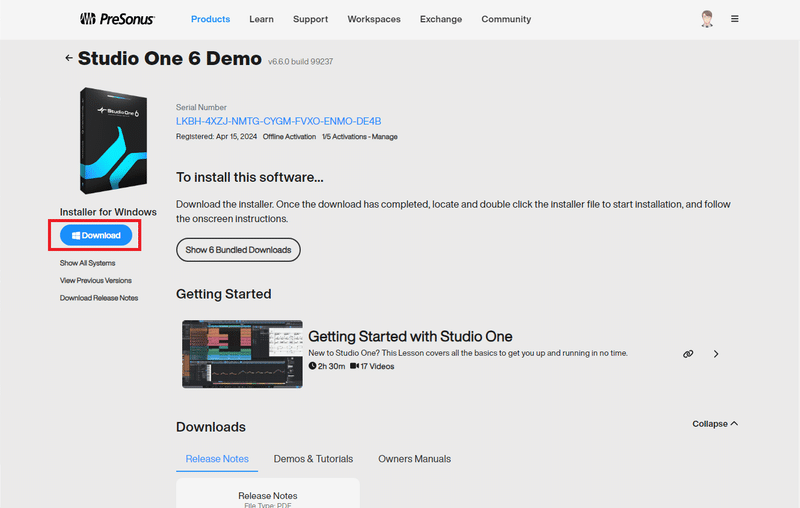Open the Getting Started video thumbnail
The height and width of the screenshot is (508, 800).
(242, 354)
